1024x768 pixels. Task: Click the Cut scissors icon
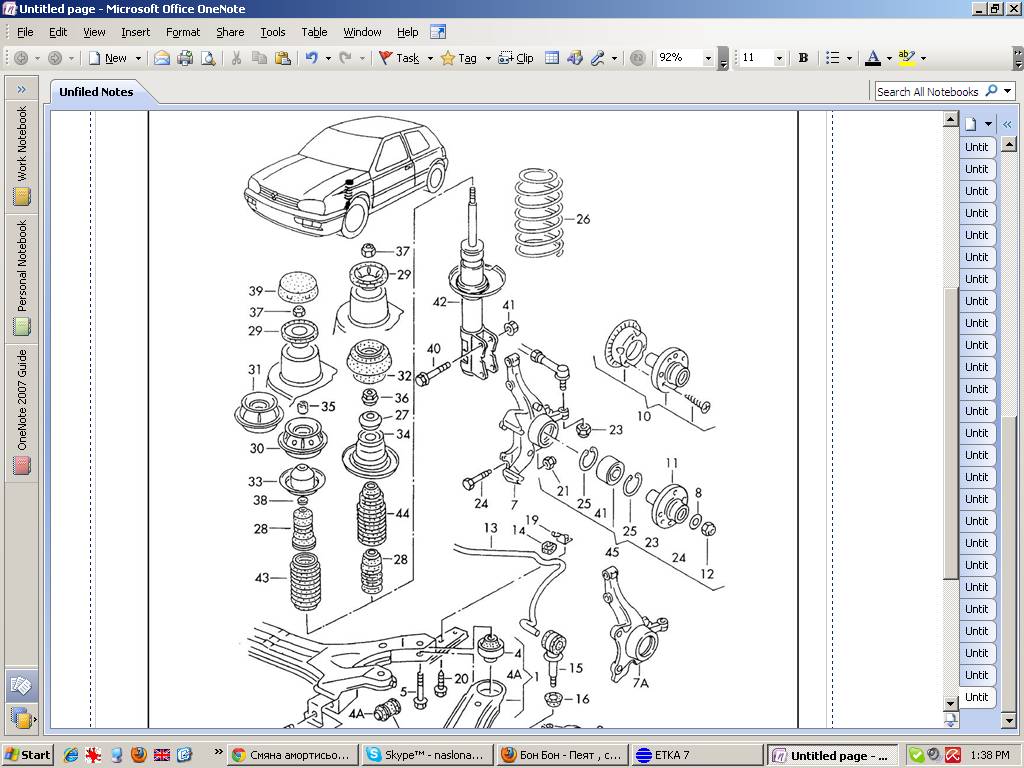pos(237,58)
